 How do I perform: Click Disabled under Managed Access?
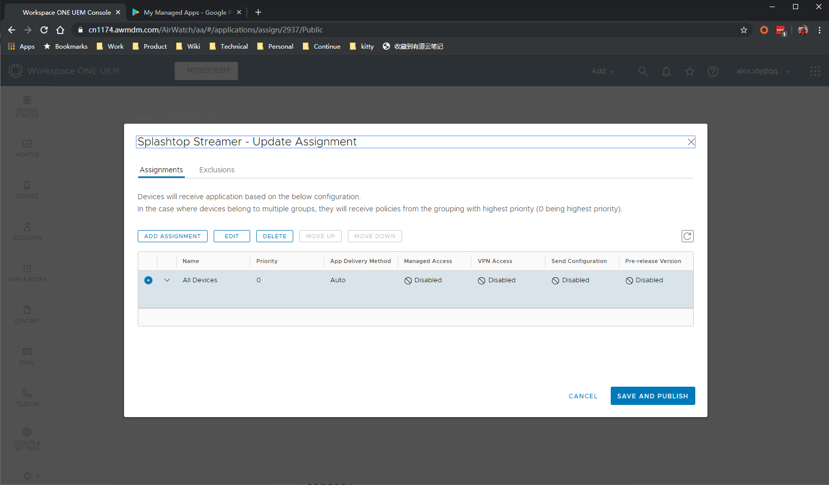coord(423,280)
